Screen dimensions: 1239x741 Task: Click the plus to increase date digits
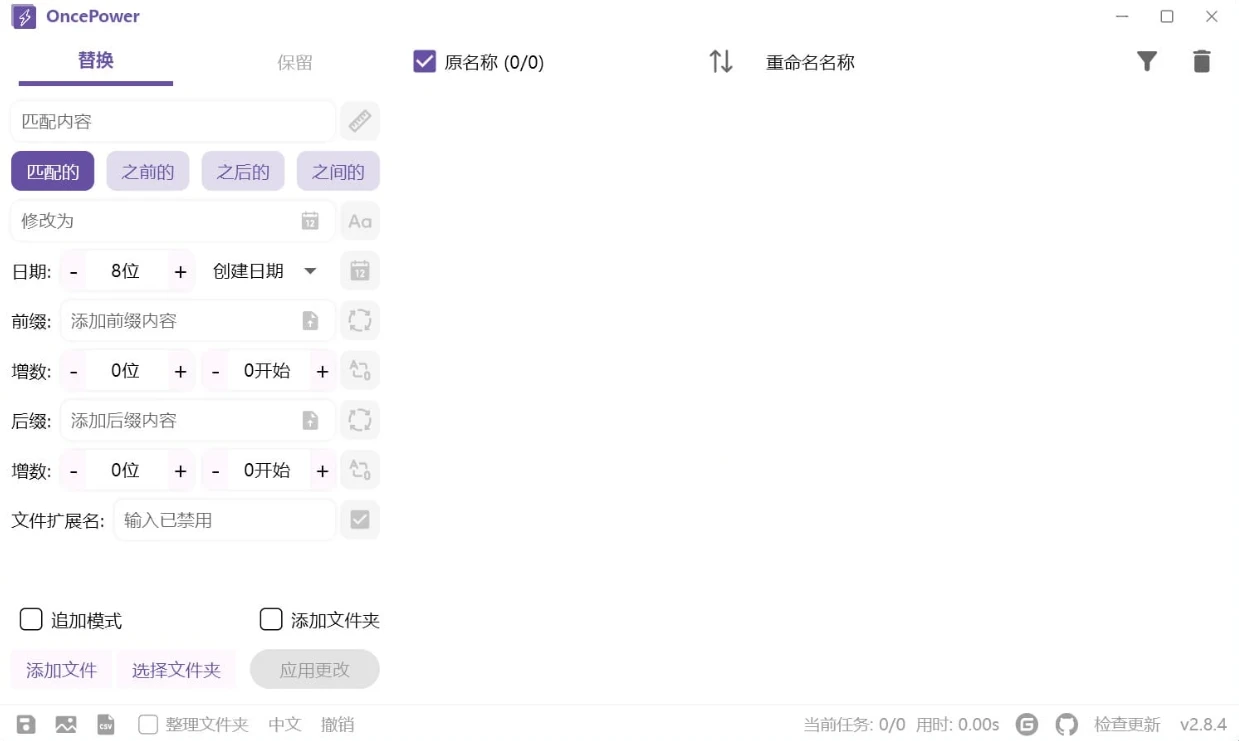(180, 270)
